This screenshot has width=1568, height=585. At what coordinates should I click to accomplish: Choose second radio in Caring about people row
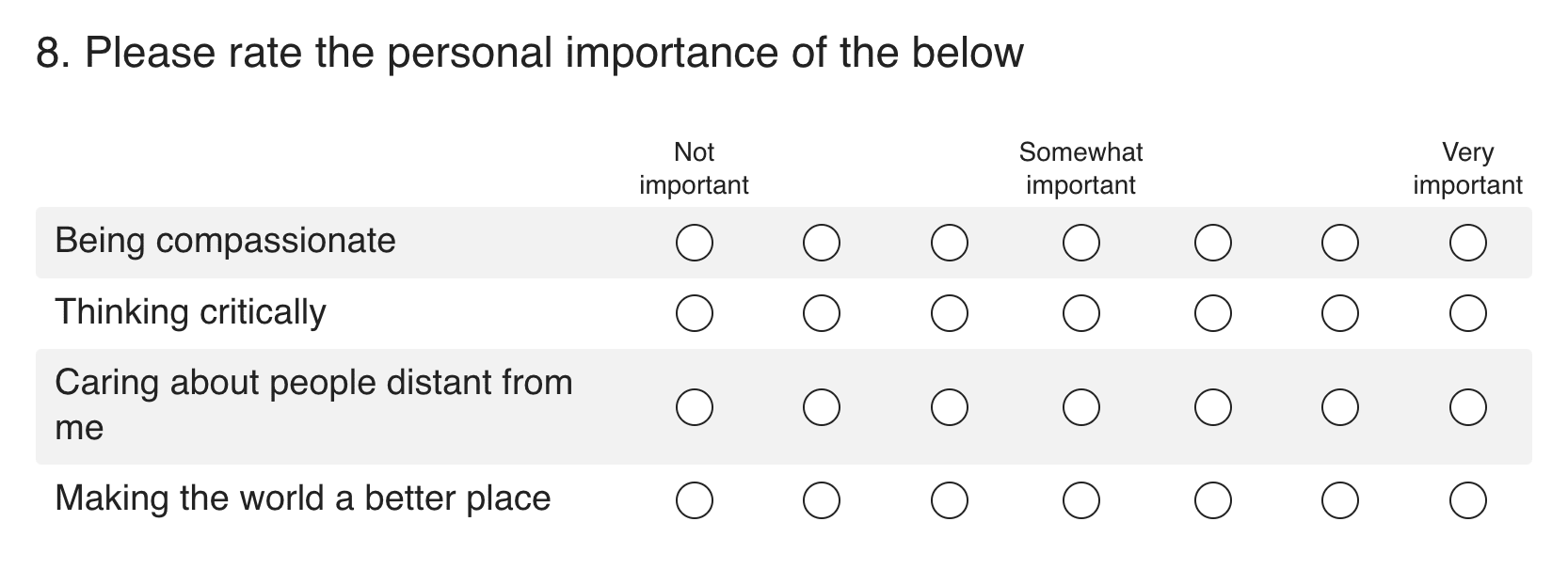[x=822, y=407]
